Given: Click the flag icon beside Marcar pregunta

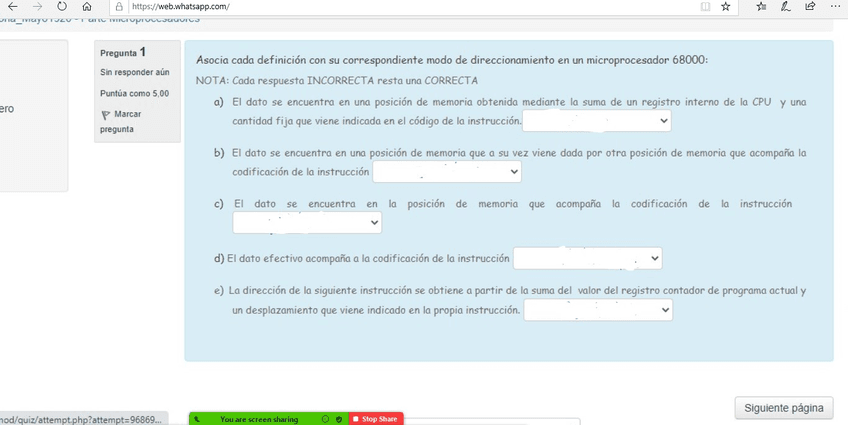Looking at the screenshot, I should point(105,115).
